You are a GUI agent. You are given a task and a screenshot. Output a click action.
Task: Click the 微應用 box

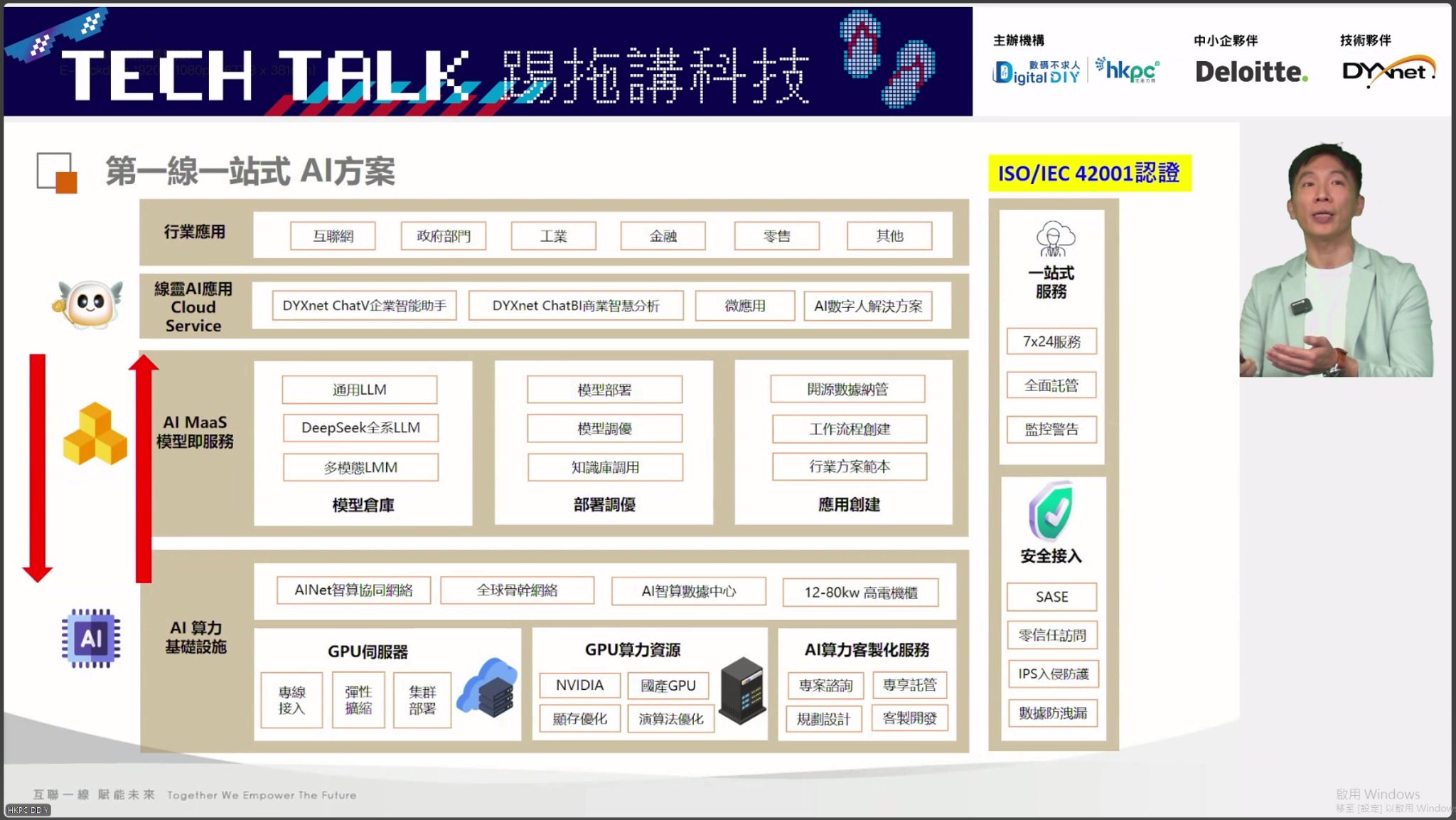pos(745,306)
